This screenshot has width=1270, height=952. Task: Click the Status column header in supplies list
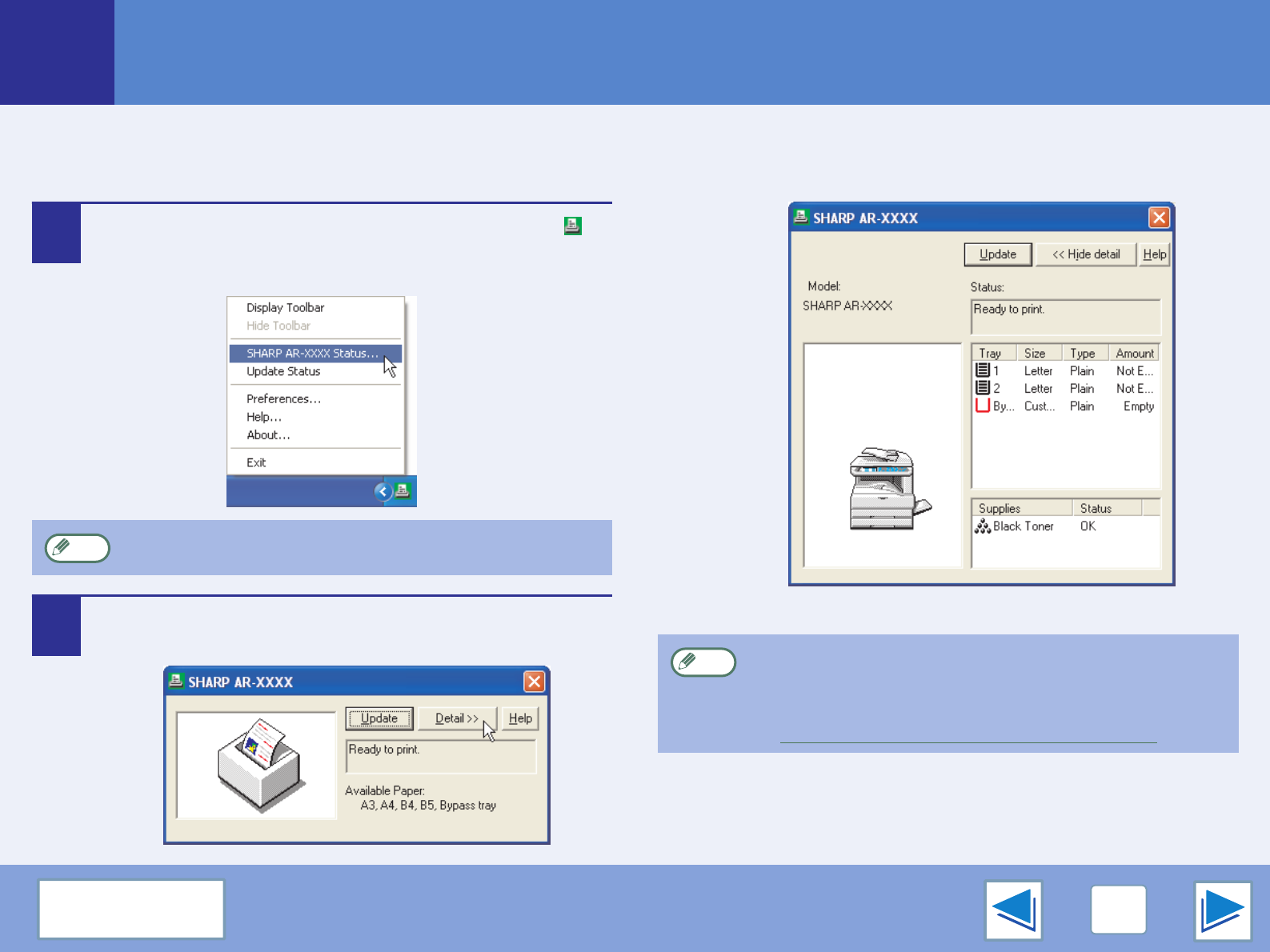click(1108, 508)
